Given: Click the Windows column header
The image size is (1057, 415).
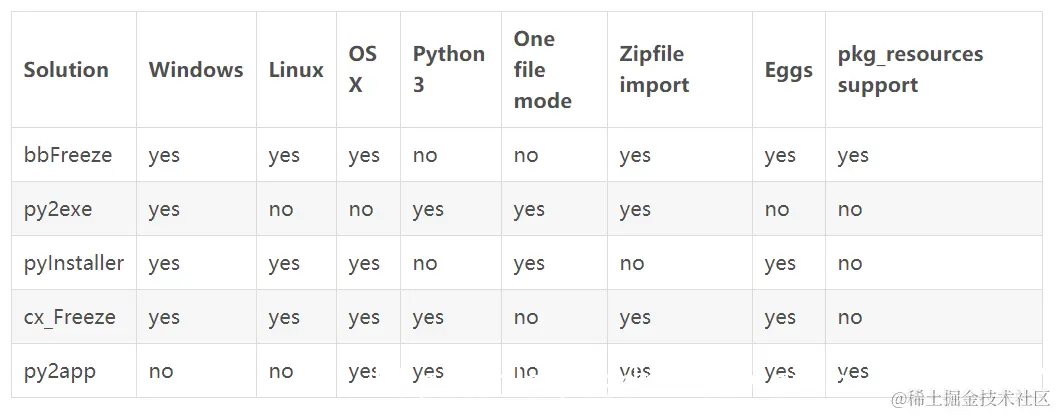Looking at the screenshot, I should pyautogui.click(x=196, y=70).
